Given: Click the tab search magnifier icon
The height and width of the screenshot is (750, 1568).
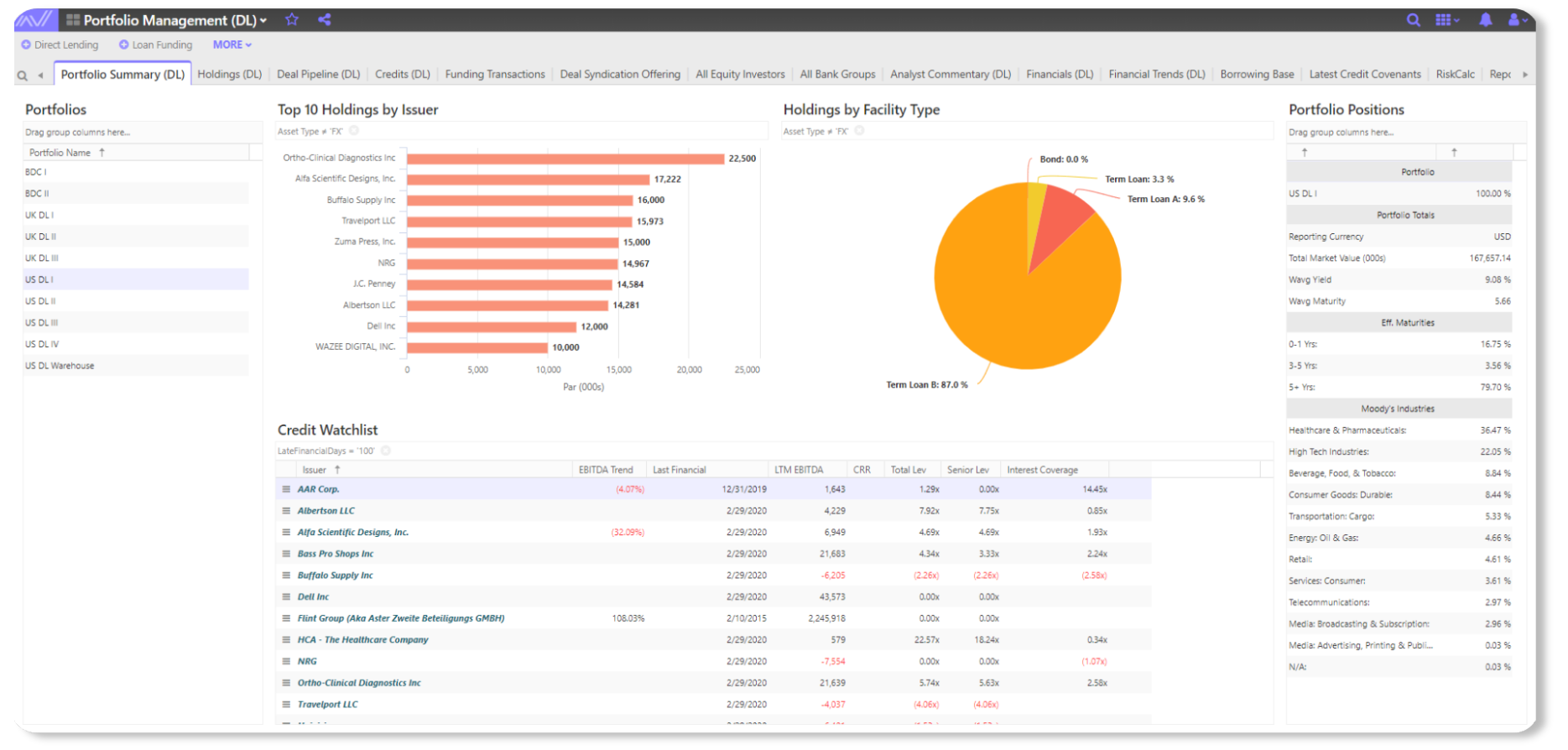Looking at the screenshot, I should [22, 76].
